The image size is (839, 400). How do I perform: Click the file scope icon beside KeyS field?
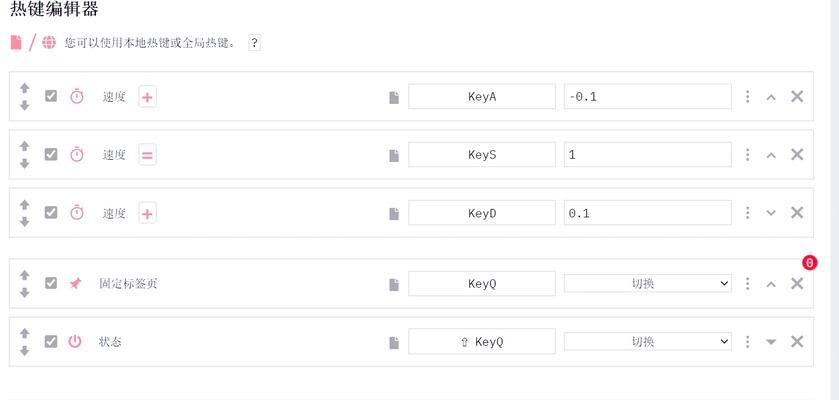394,156
